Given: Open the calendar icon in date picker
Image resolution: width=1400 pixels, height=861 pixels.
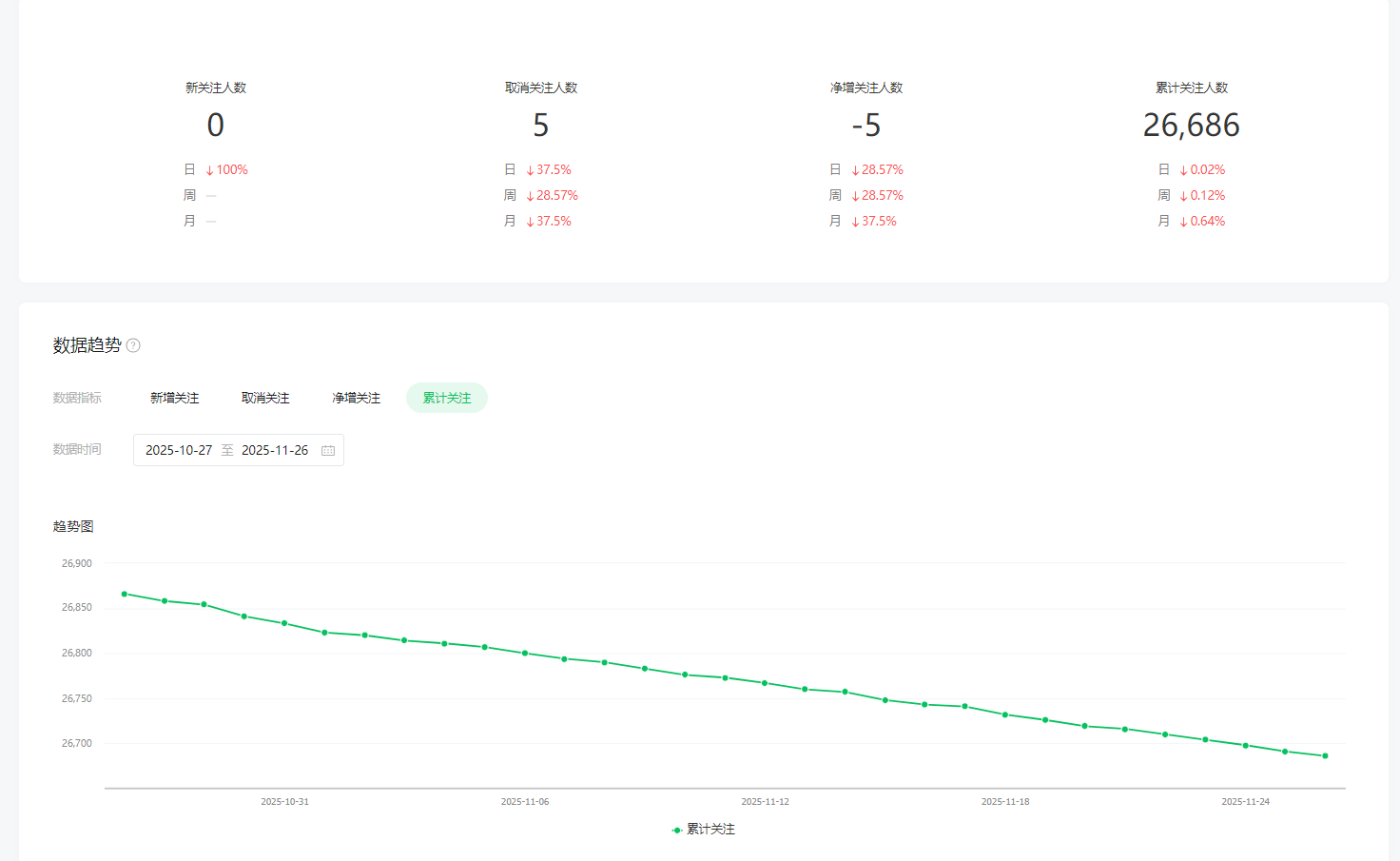Looking at the screenshot, I should [x=328, y=450].
